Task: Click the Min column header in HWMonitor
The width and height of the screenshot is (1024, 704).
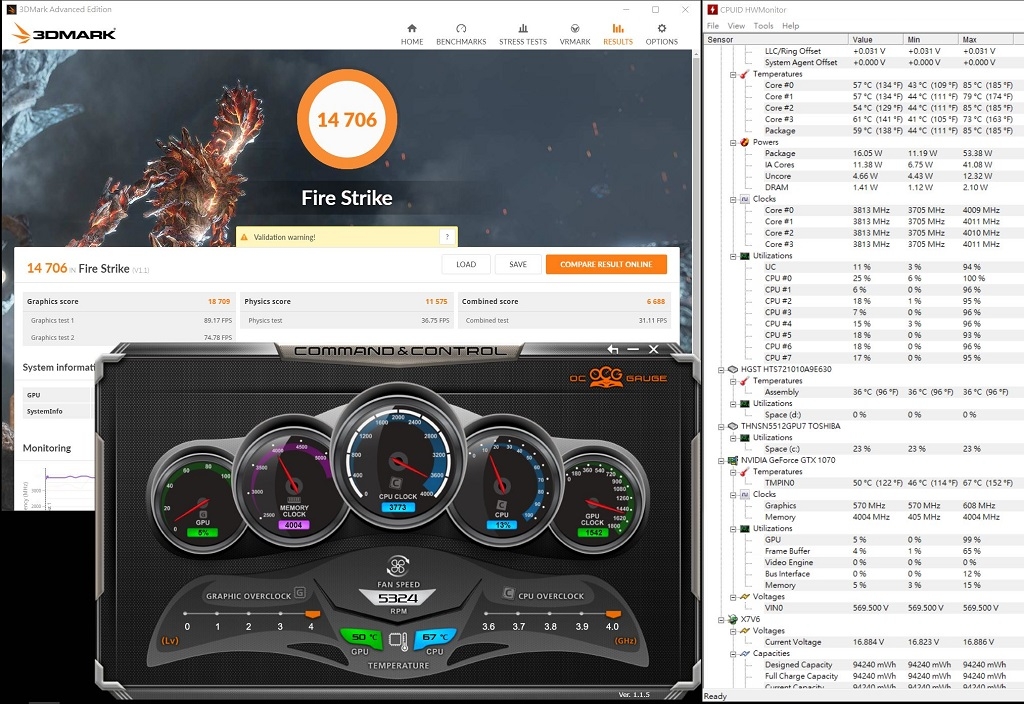Action: coord(931,39)
